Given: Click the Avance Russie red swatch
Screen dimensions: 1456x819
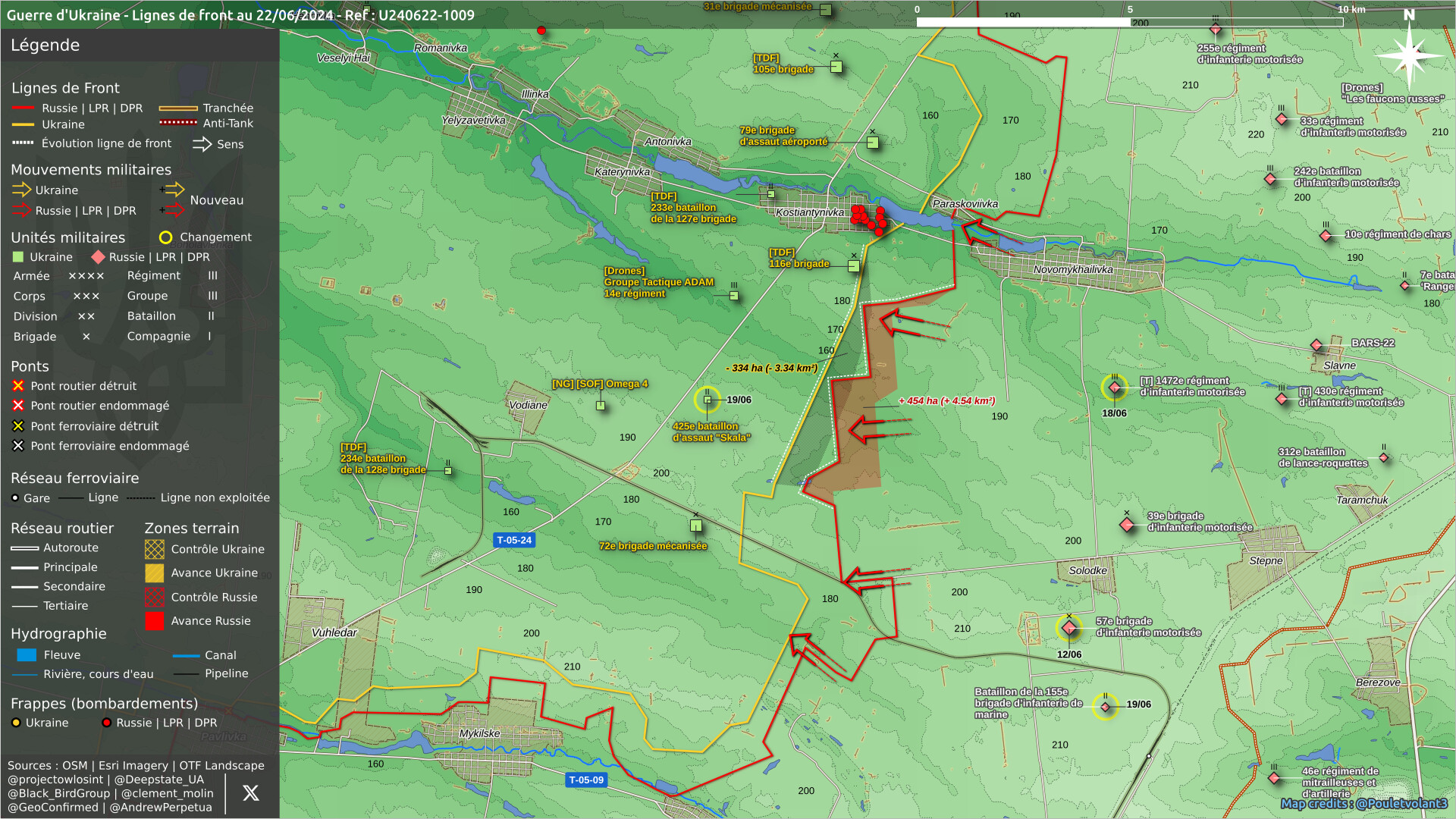Looking at the screenshot, I should pyautogui.click(x=155, y=621).
